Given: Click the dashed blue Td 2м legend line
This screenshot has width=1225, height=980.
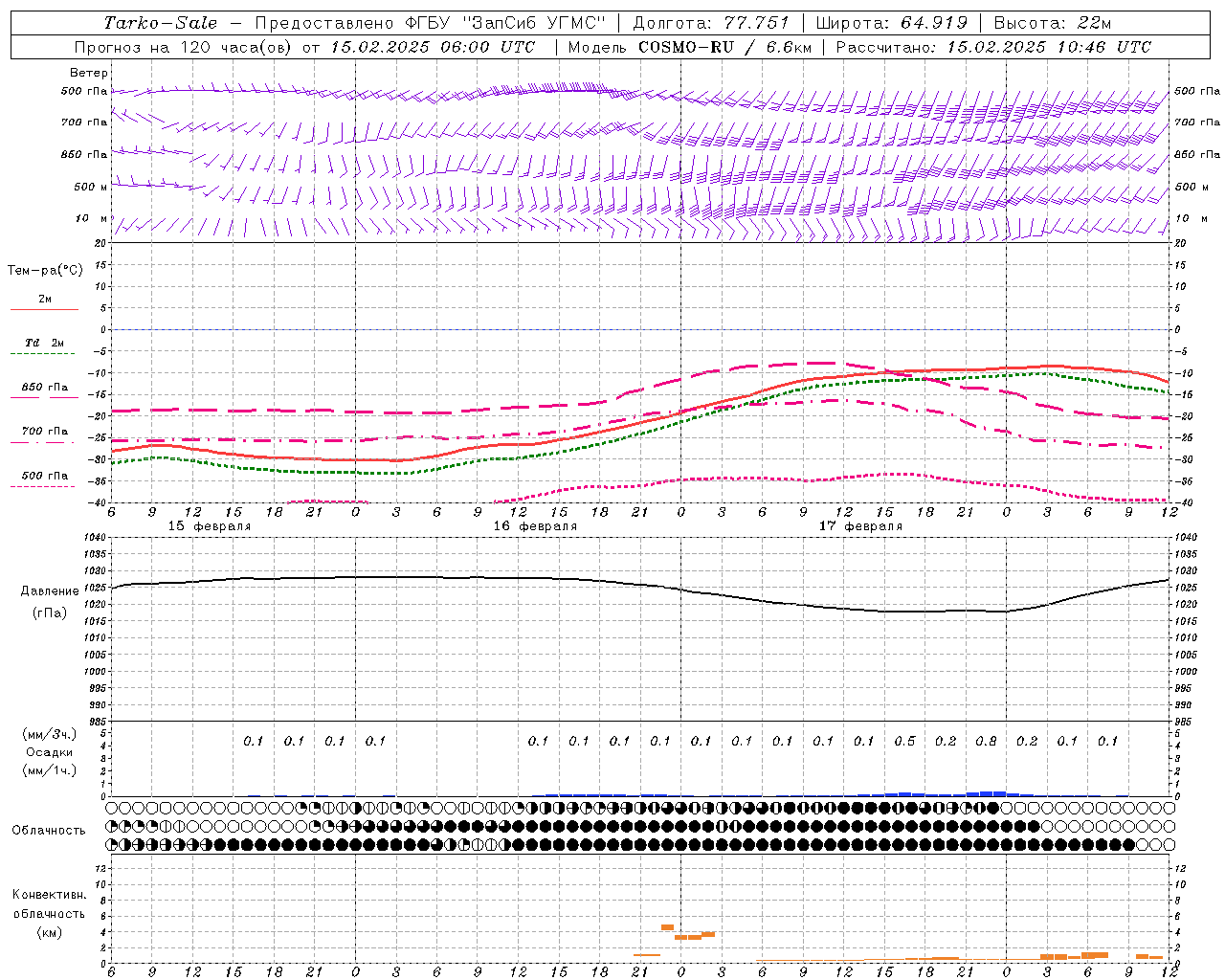Looking at the screenshot, I should [x=44, y=354].
